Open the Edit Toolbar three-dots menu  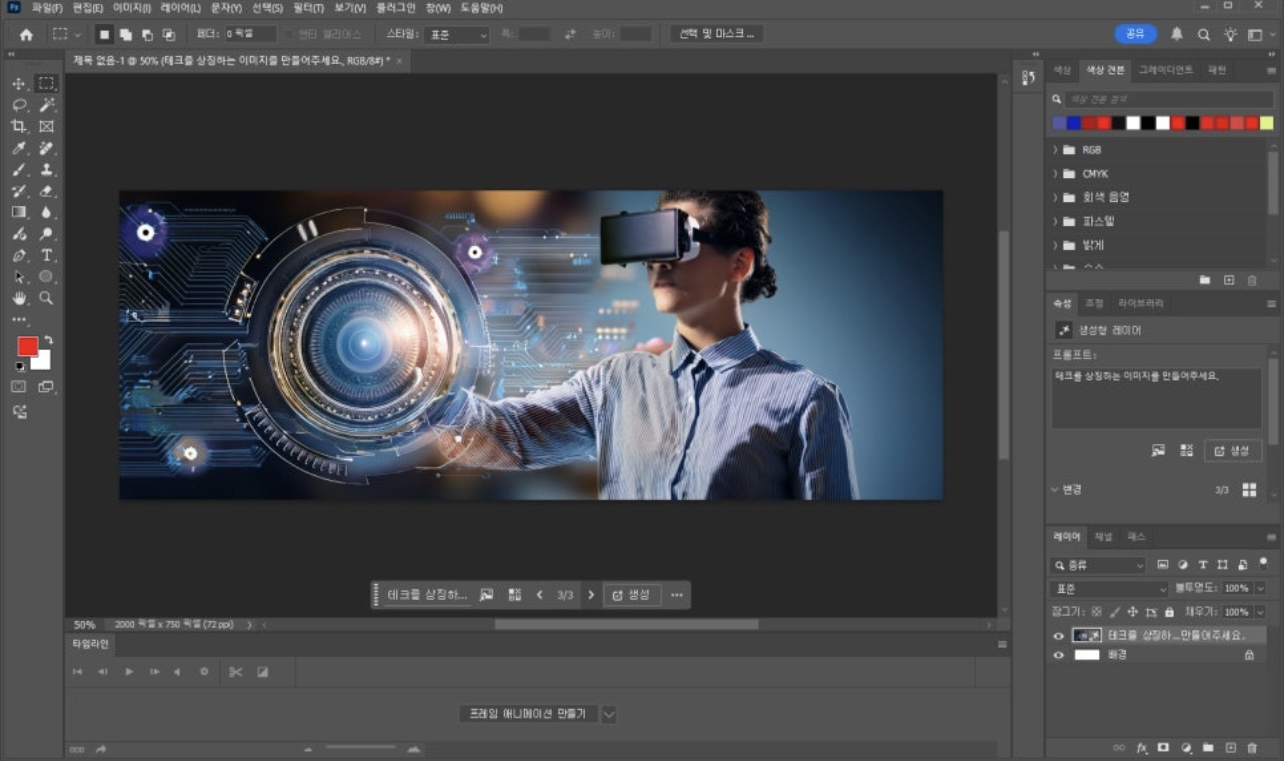19,320
